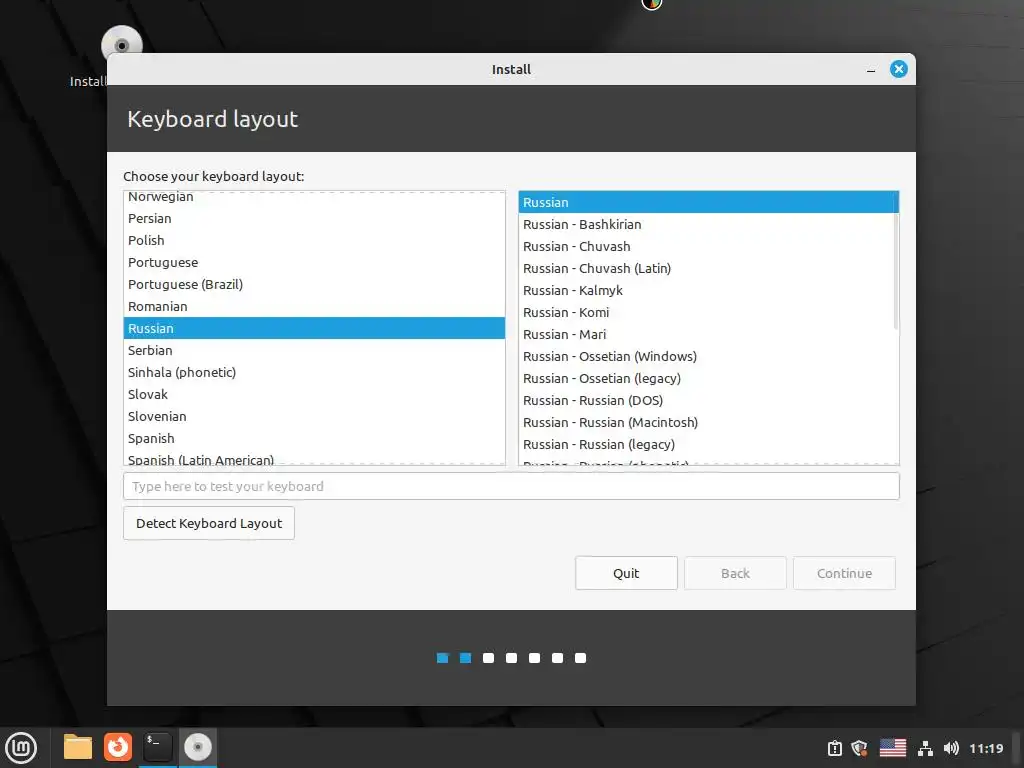Choose Russian - Ossetian (Windows) variant
This screenshot has height=768, width=1024.
point(709,357)
